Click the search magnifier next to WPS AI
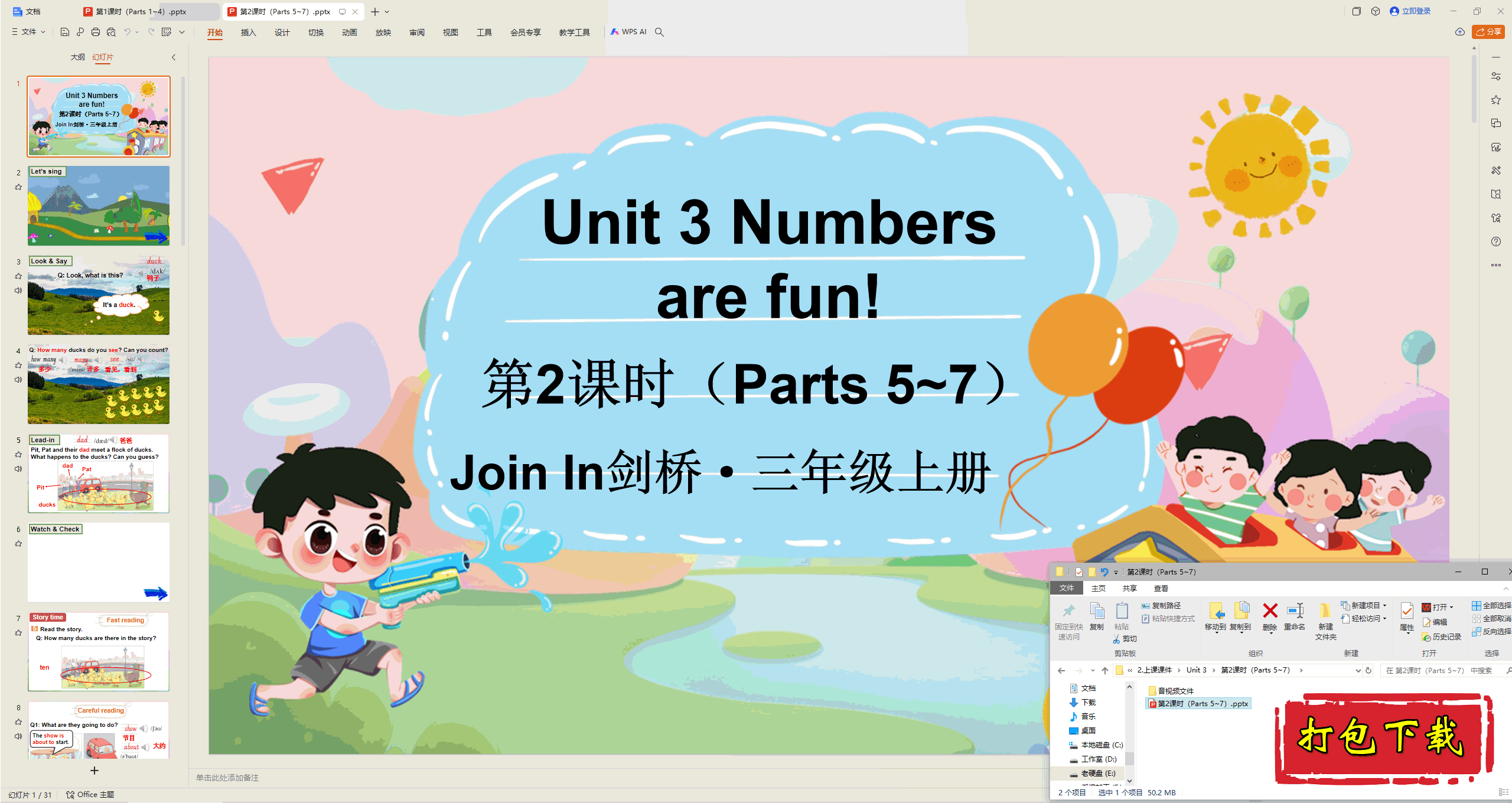 (660, 32)
